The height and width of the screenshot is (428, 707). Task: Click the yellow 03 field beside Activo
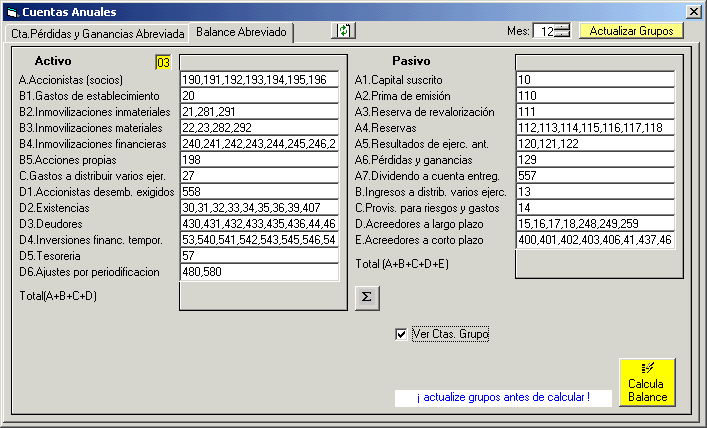163,63
